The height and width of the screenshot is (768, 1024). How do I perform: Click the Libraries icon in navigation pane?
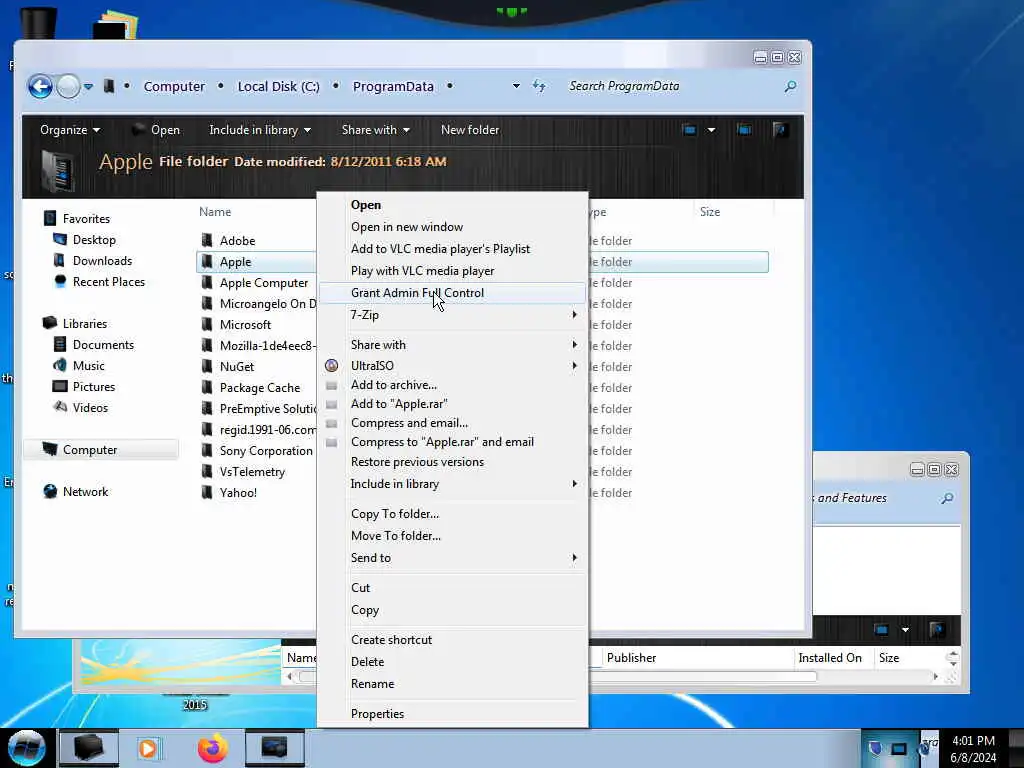click(x=50, y=323)
